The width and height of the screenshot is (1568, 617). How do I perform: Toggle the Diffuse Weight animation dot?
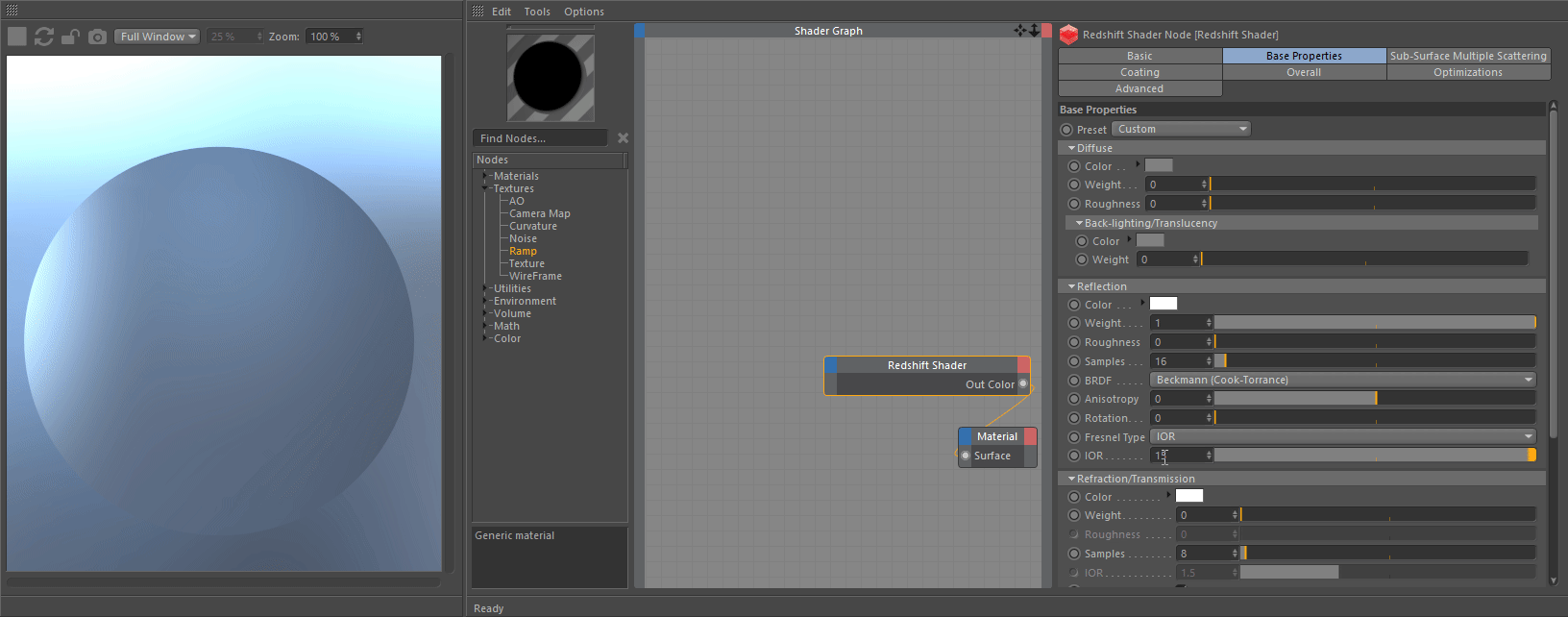[1074, 185]
